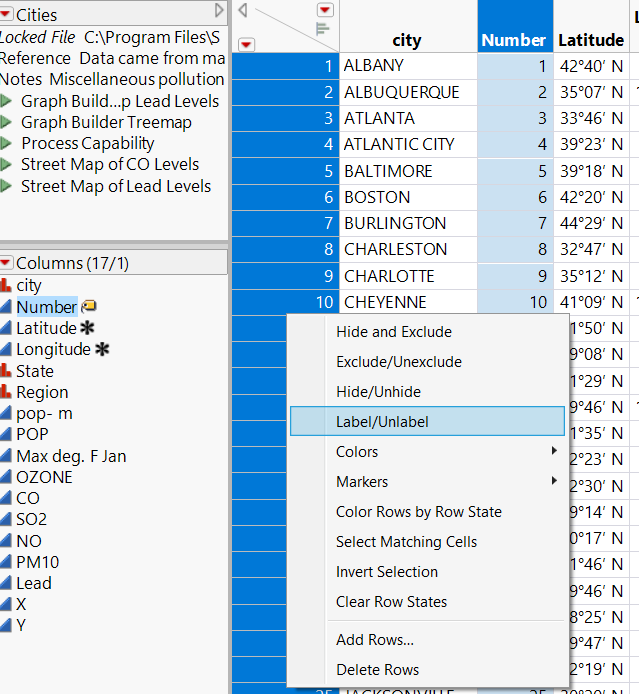Click the nominal icon for the city column

pyautogui.click(x=8, y=285)
